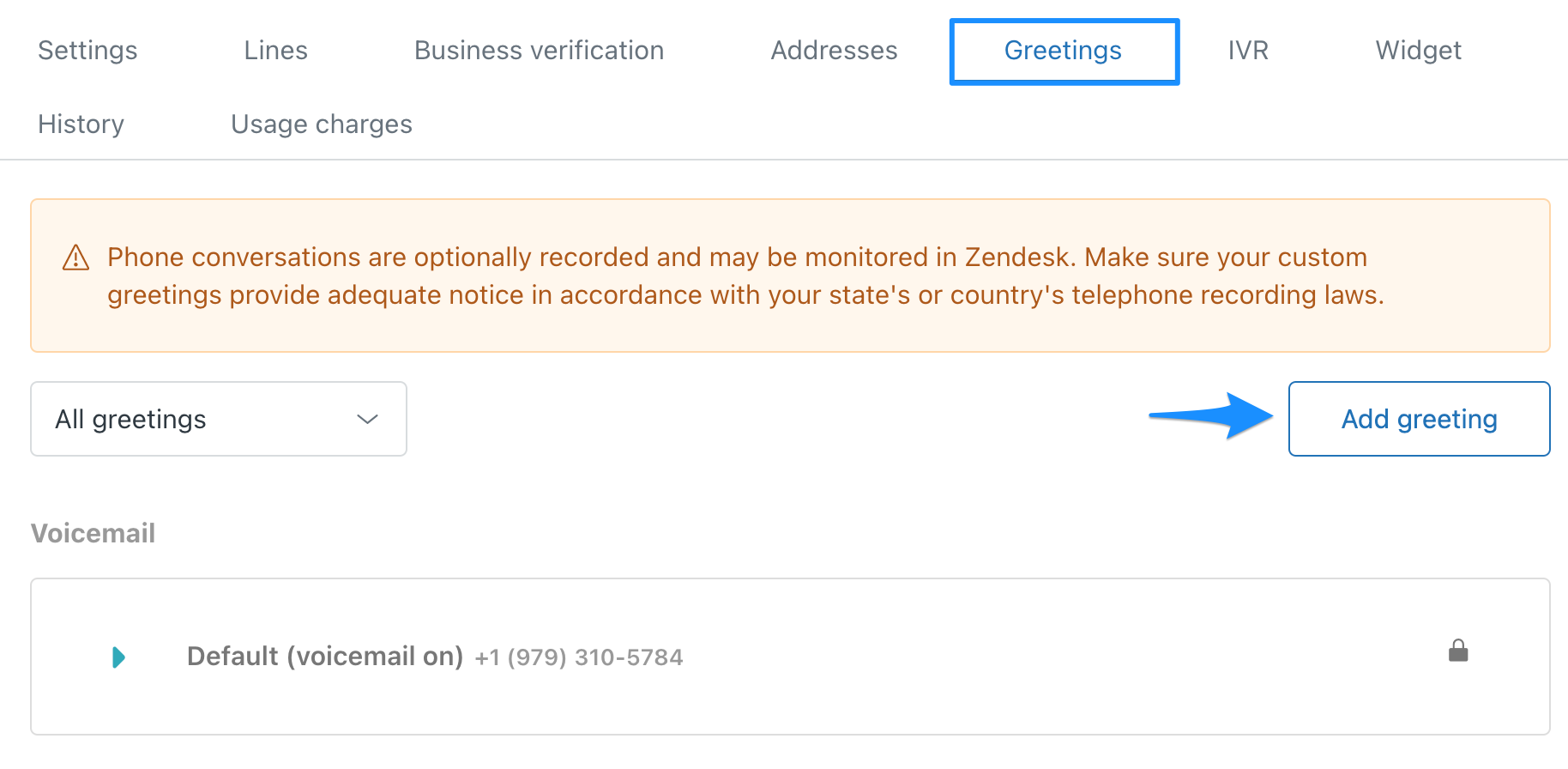Open the All greetings dropdown
The height and width of the screenshot is (769, 1568).
[219, 419]
